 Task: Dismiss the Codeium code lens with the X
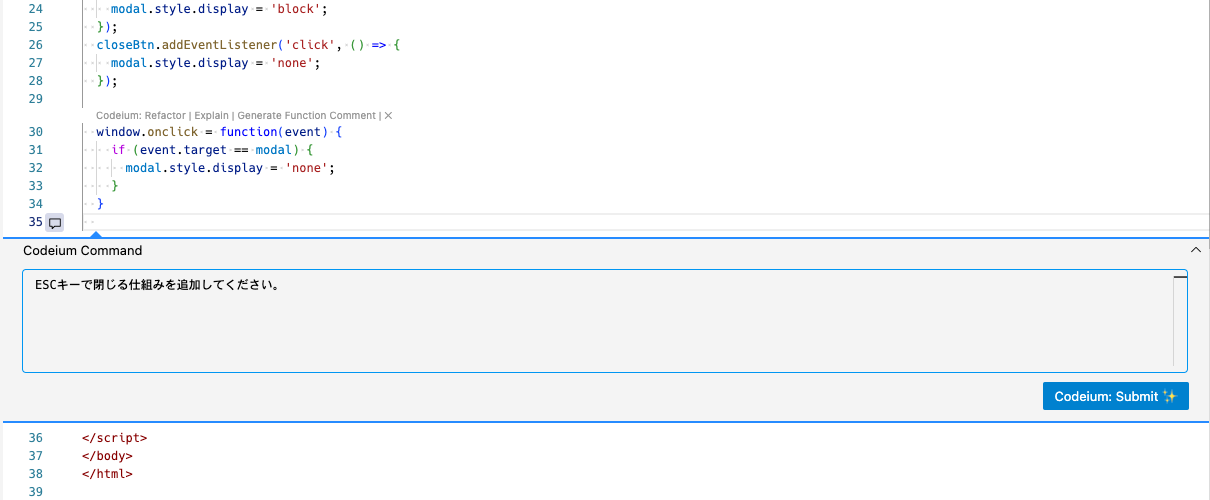(x=388, y=116)
